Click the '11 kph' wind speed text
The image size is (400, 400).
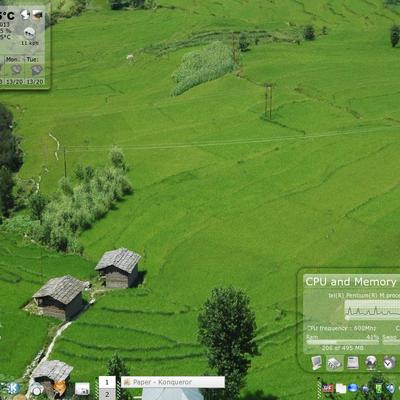30,43
